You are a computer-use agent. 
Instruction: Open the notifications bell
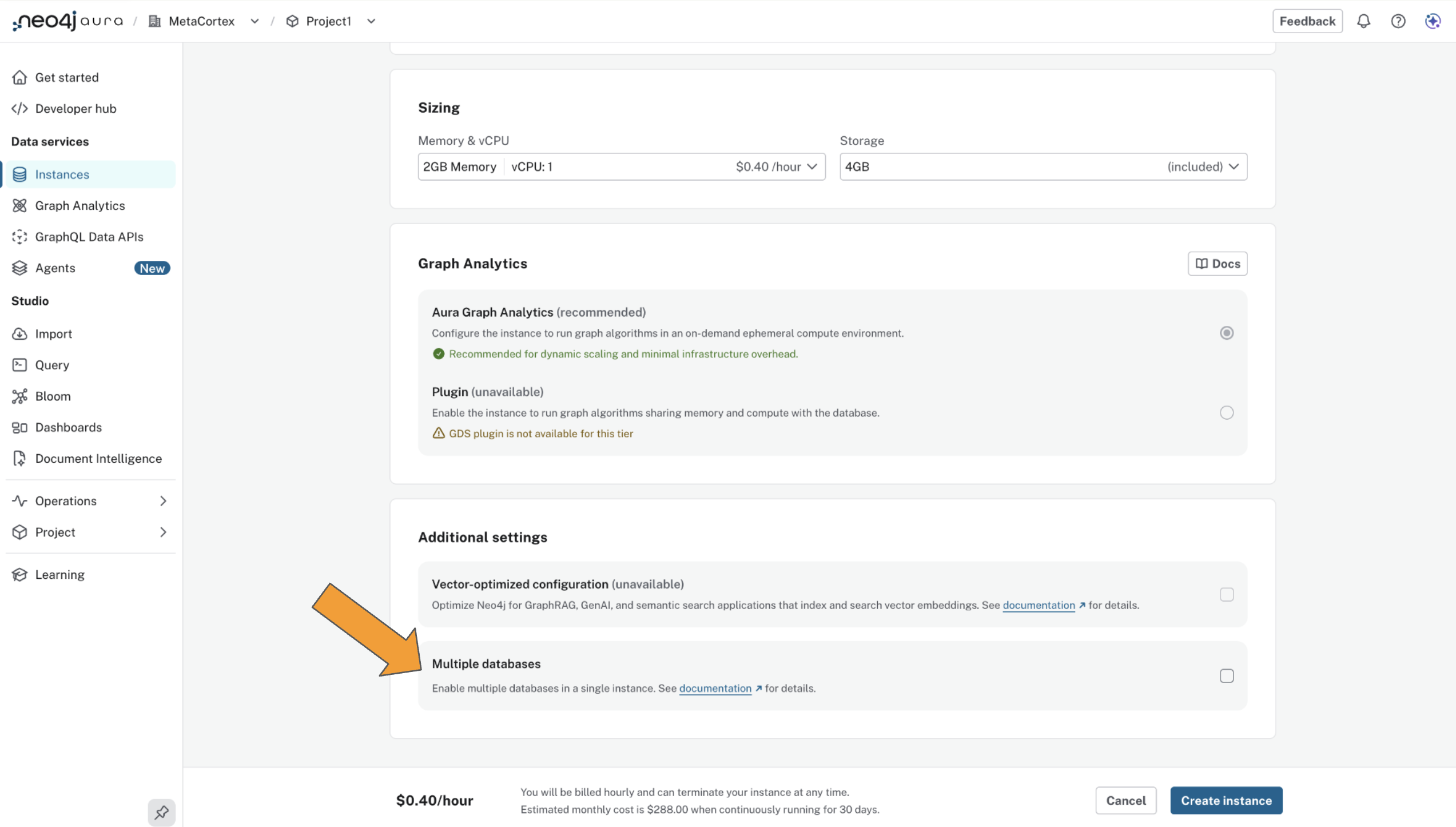(x=1363, y=21)
